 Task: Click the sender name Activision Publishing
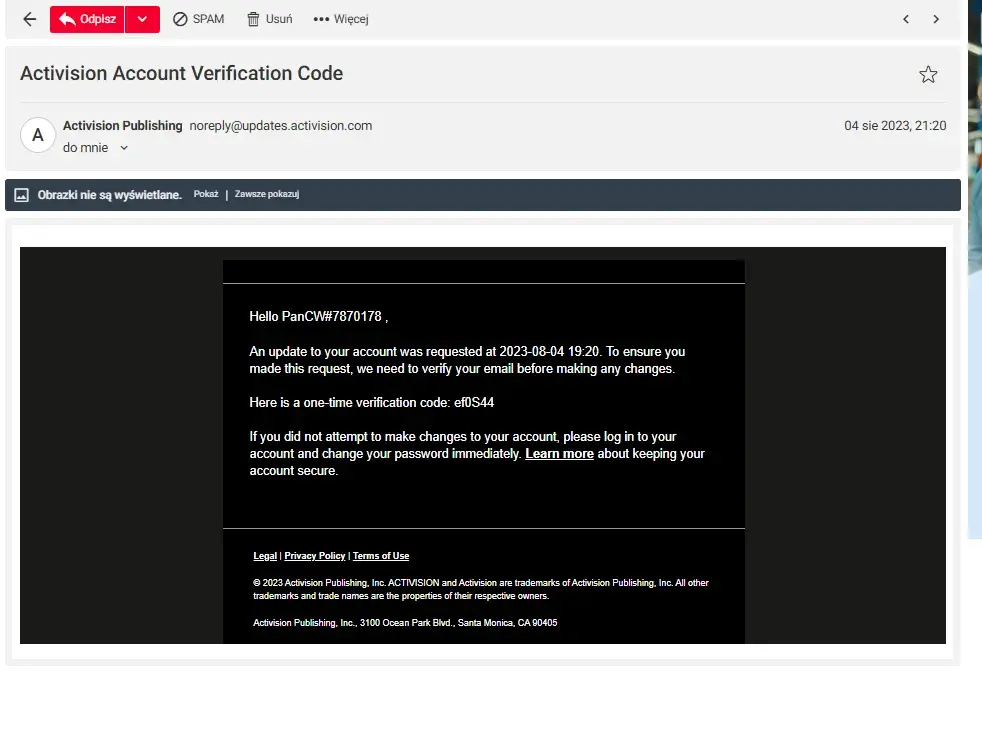(x=122, y=126)
